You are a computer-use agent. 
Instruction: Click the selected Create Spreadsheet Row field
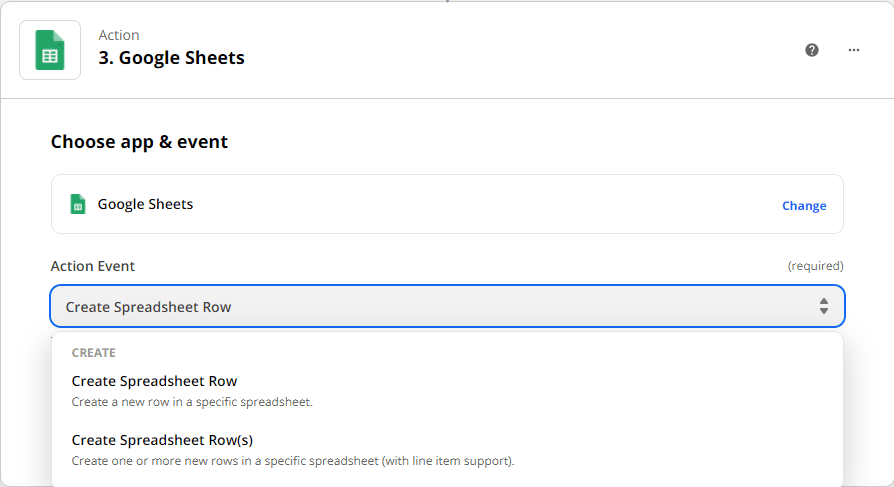(400, 307)
